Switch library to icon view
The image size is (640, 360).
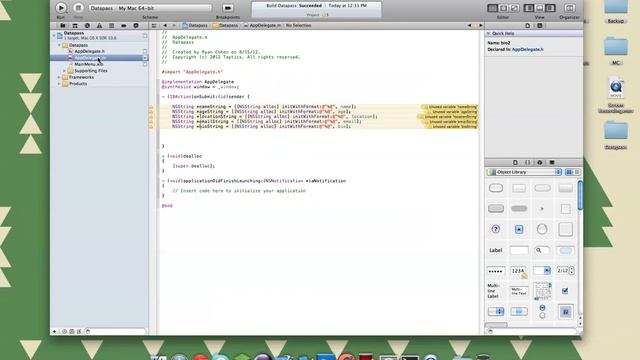569,172
